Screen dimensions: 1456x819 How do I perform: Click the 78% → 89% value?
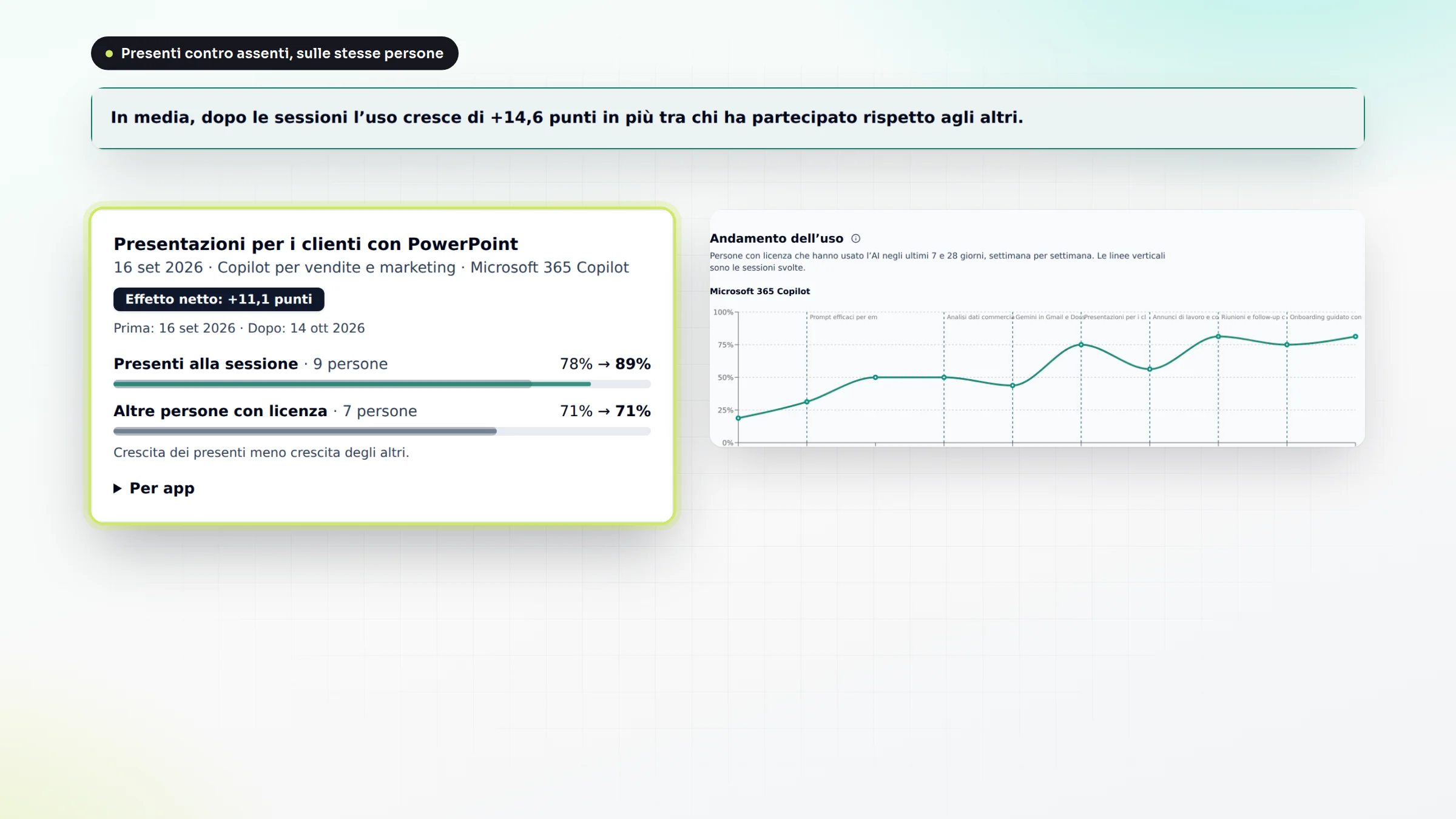tap(605, 364)
